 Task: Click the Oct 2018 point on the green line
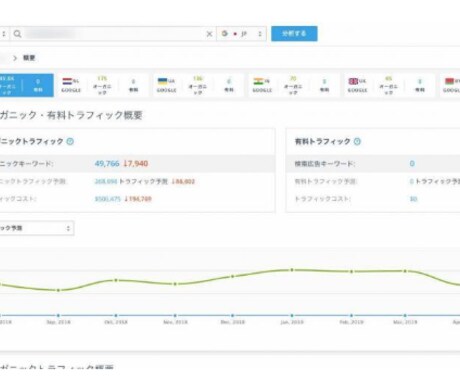click(116, 280)
